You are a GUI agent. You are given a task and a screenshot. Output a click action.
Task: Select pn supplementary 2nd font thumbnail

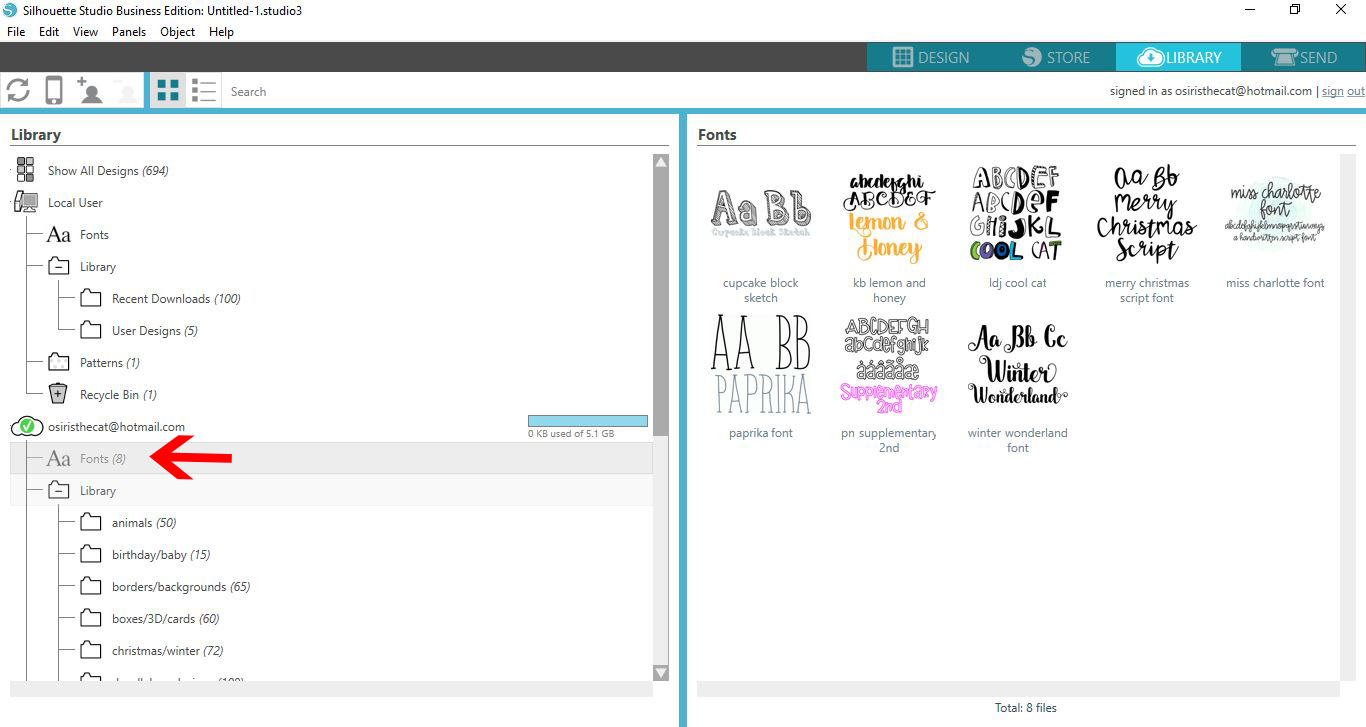(x=889, y=365)
